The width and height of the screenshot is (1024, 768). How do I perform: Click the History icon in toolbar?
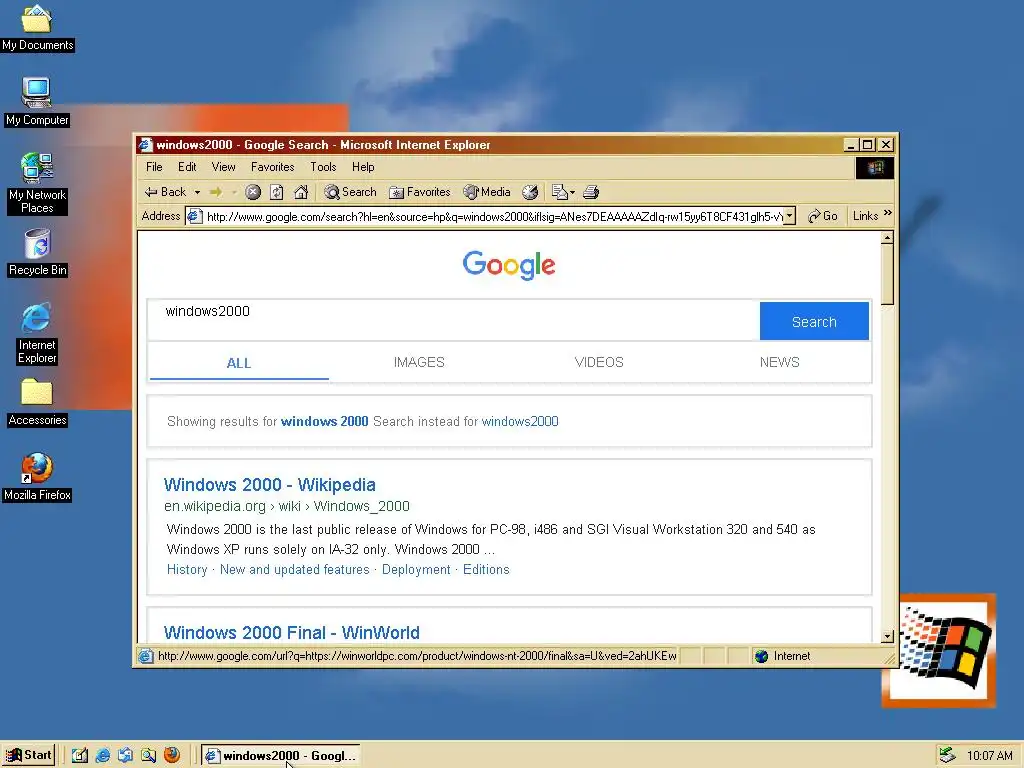[x=530, y=192]
